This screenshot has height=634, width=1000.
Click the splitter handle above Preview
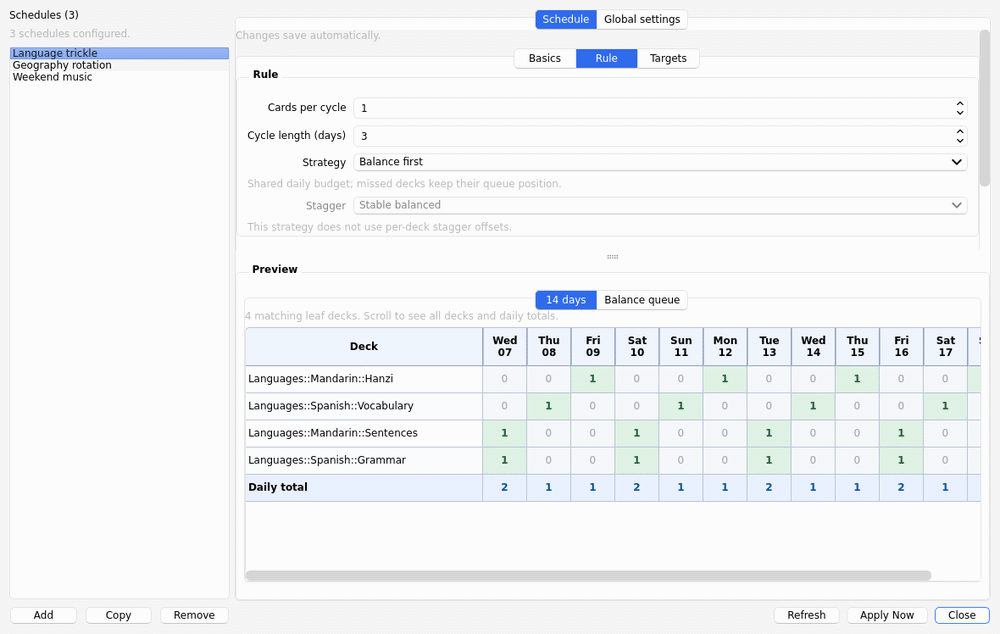[612, 256]
